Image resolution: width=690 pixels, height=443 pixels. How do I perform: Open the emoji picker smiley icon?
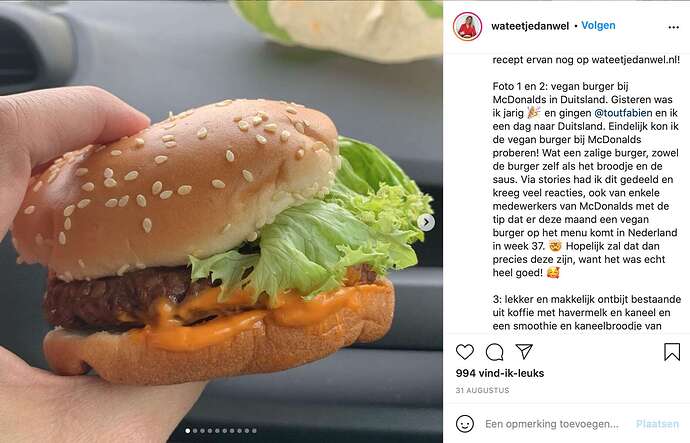[x=465, y=424]
